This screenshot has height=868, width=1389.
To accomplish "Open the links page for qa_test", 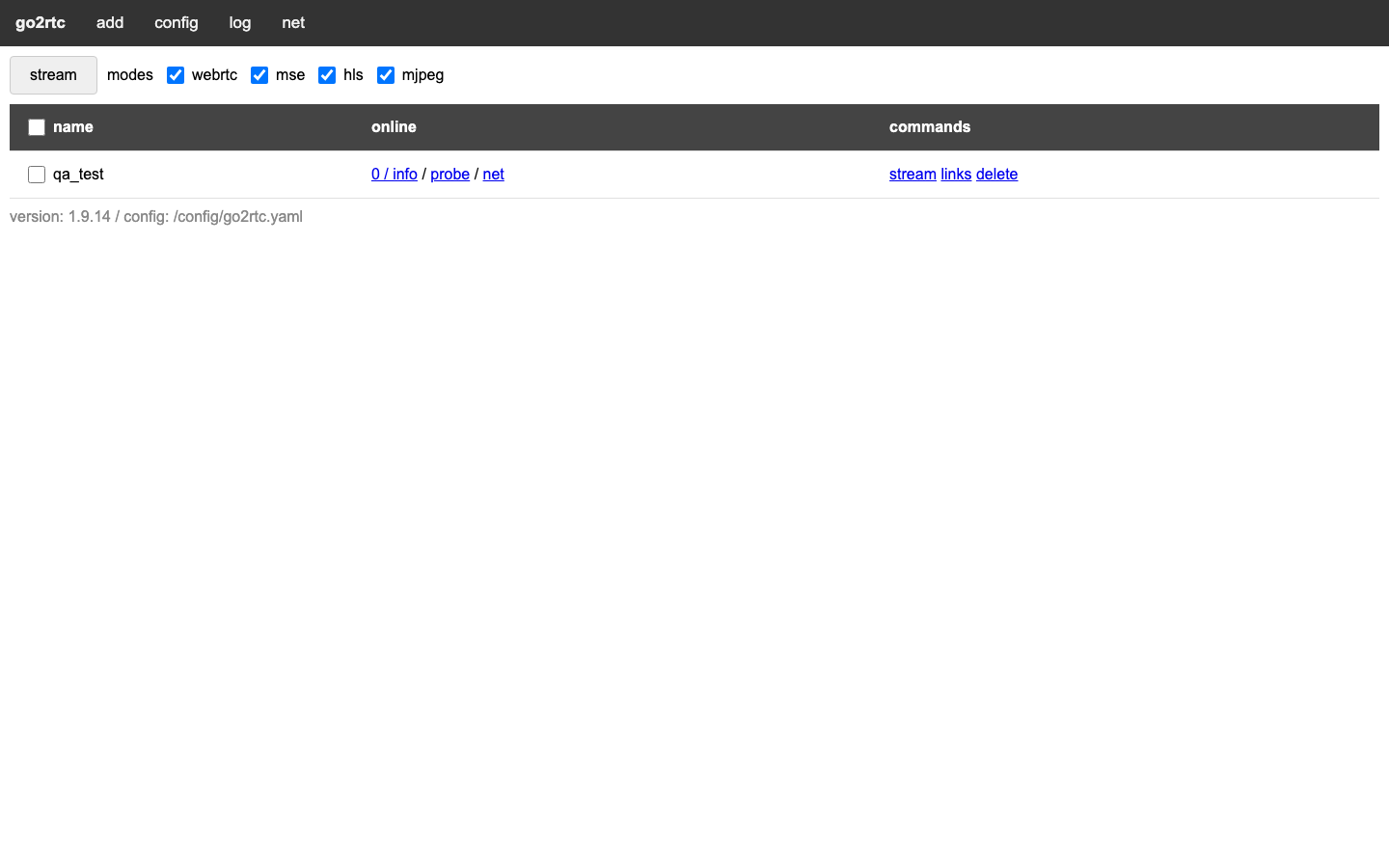I will (x=956, y=174).
